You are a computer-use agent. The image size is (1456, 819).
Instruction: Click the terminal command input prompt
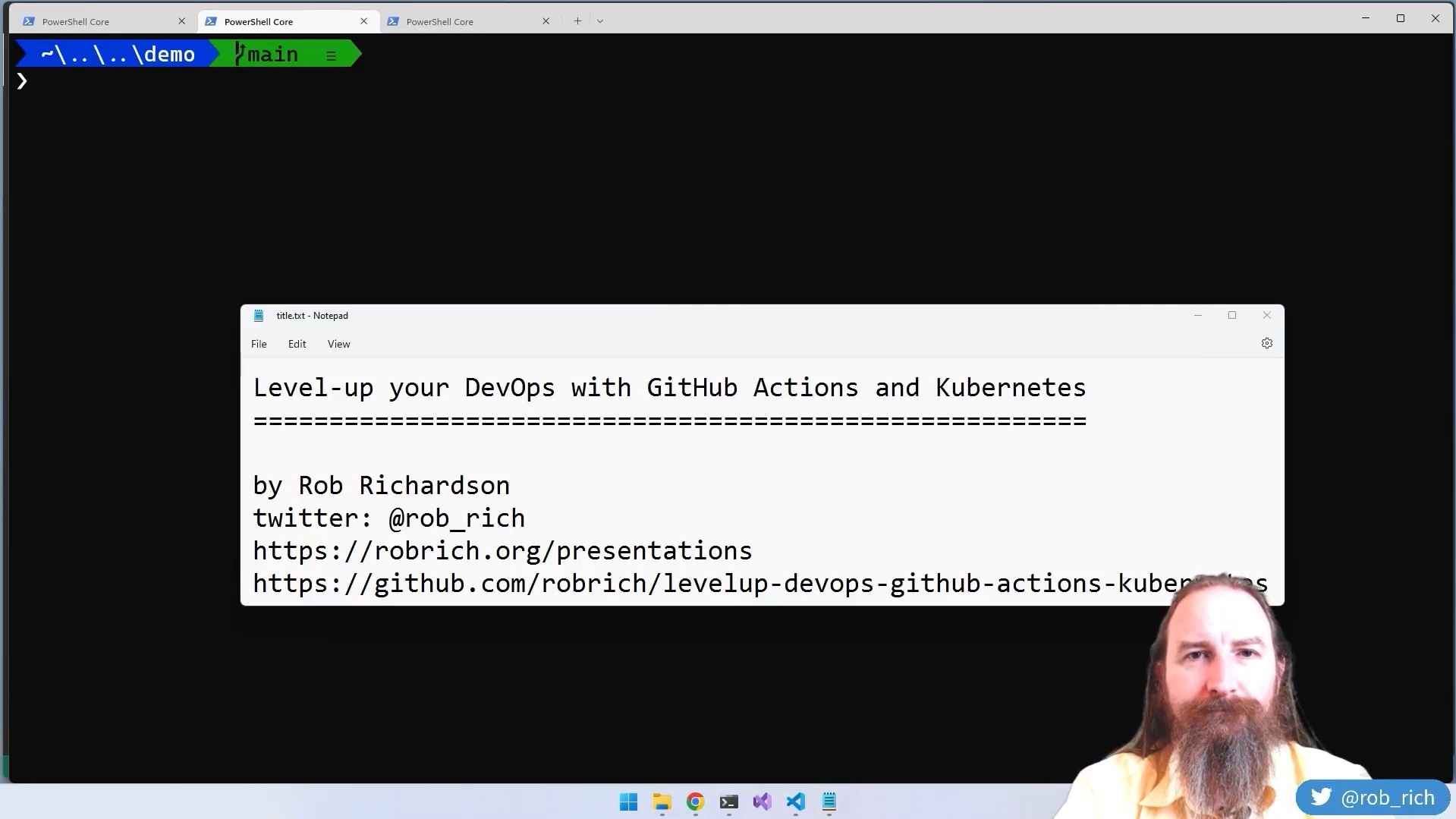tap(22, 81)
